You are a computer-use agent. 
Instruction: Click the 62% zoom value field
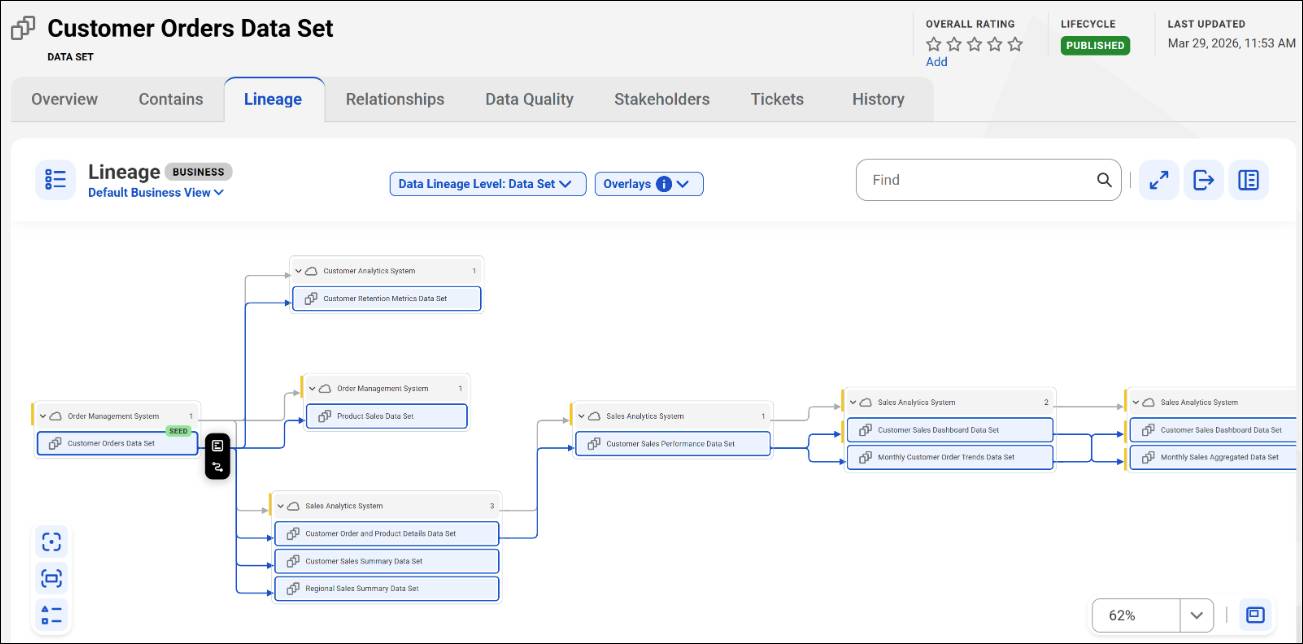click(1136, 615)
